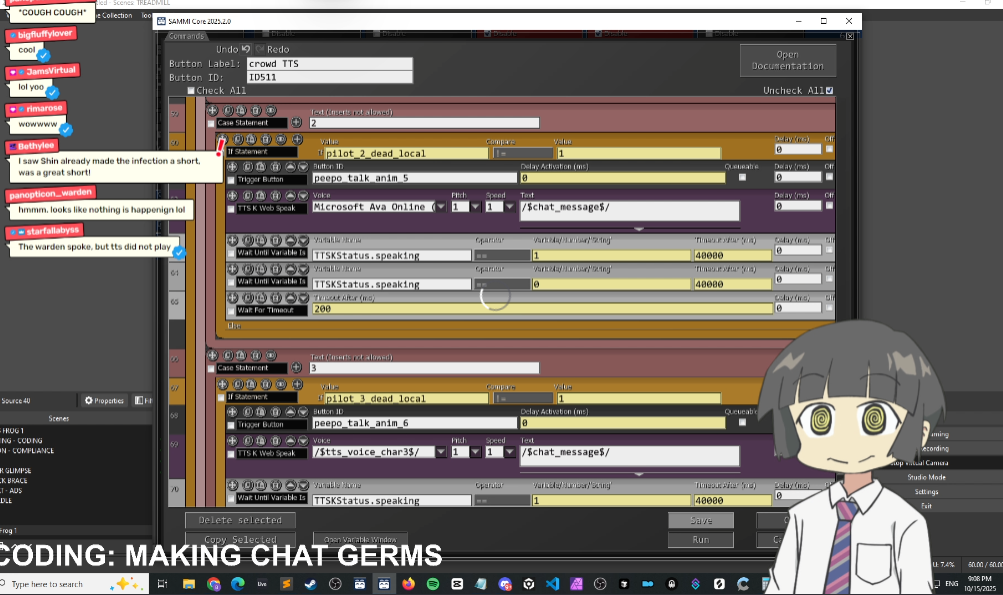Open Google Chrome from the taskbar
1003x595 pixels.
(214, 584)
